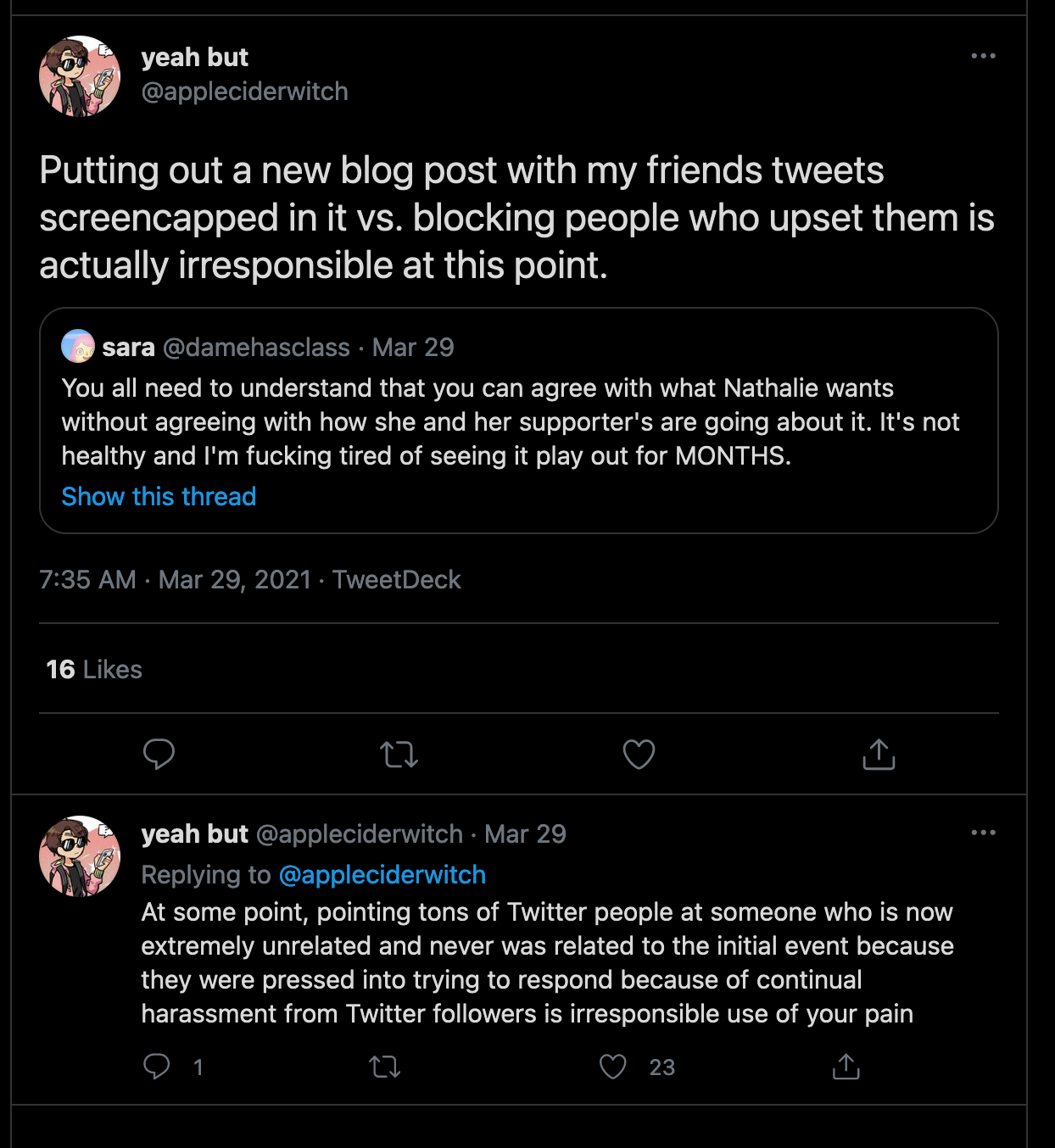Click the reply tweet's profile avatar
Screen dimensions: 1055x1148
click(x=80, y=856)
